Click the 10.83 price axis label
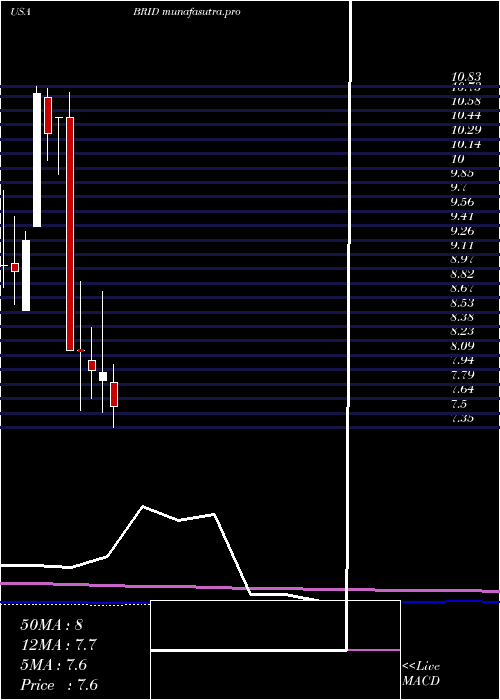Screen dimensions: 500x700 coord(466,77)
